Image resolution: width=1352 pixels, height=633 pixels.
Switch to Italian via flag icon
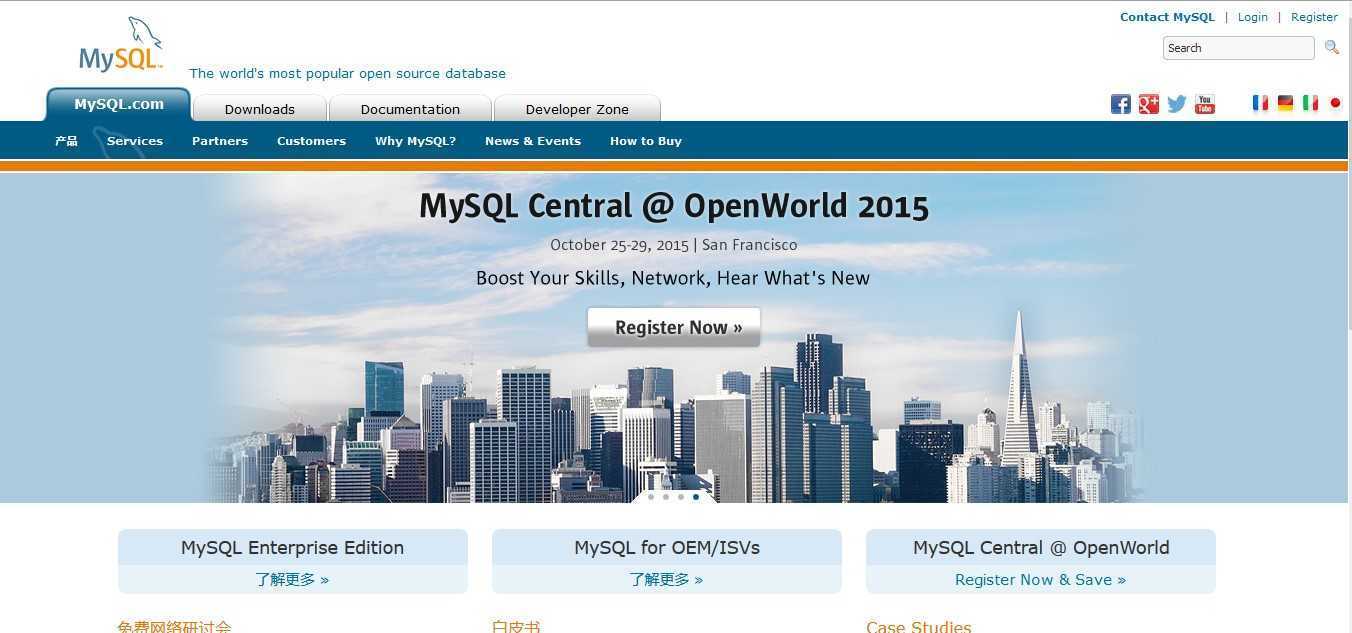(1310, 103)
